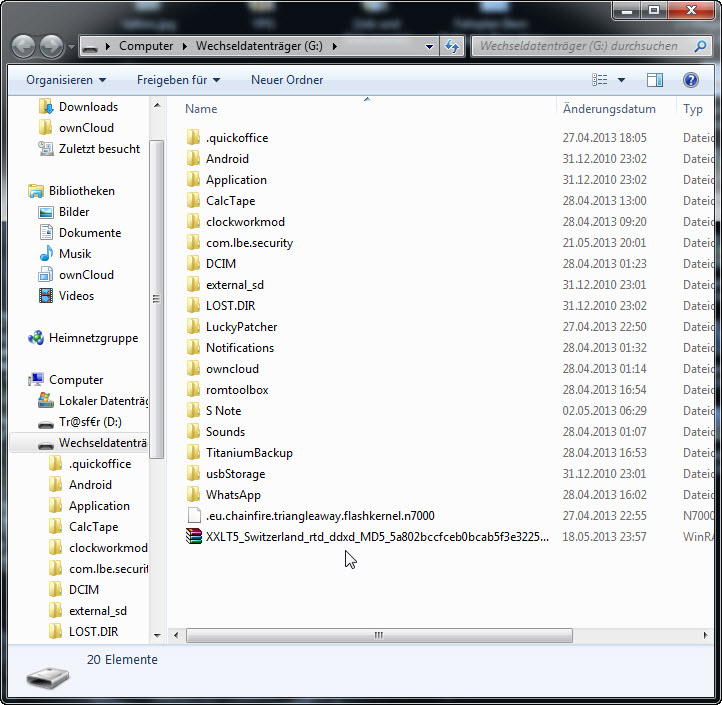The width and height of the screenshot is (722, 705).
Task: Select the LOST.DIR folder in file list
Action: tap(230, 306)
